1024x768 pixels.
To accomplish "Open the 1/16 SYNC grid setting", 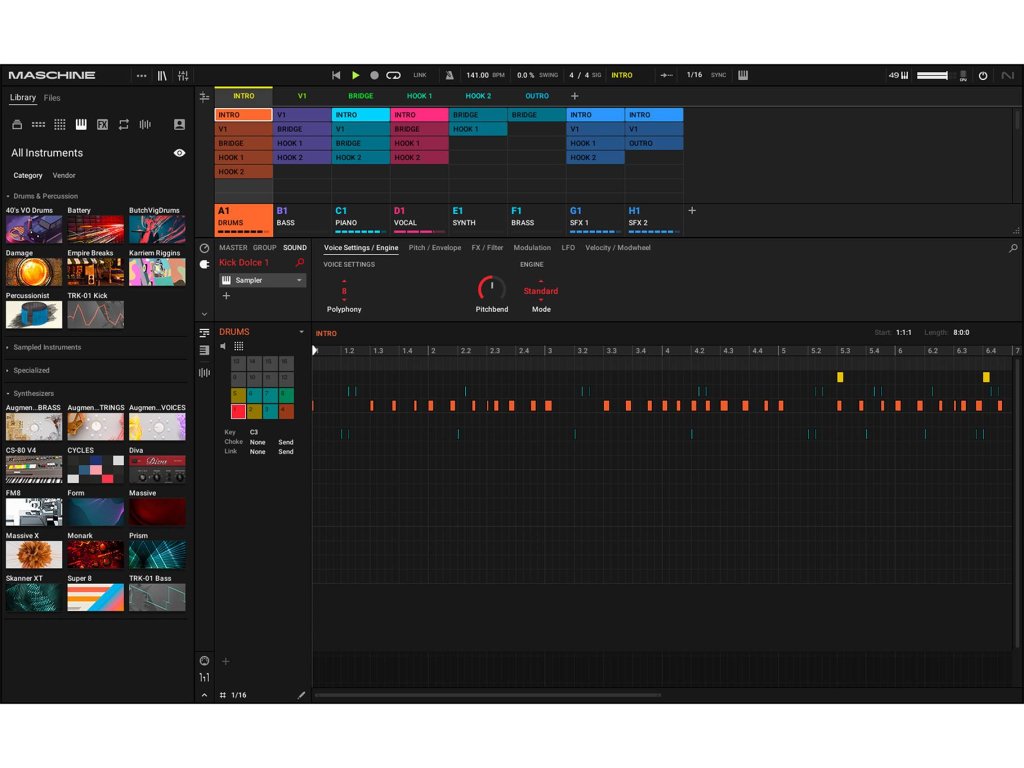I will [x=706, y=75].
